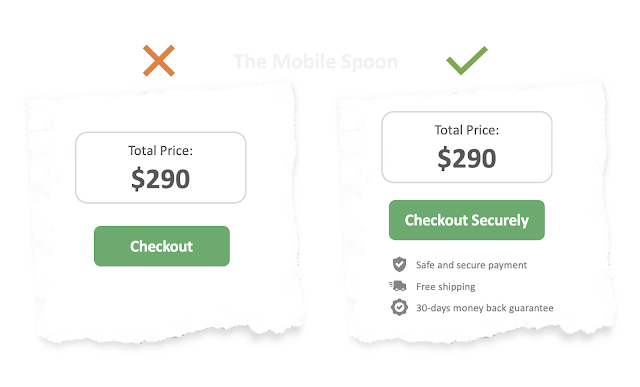Click the $290 amount in left card
The height and width of the screenshot is (387, 640).
[x=160, y=179]
